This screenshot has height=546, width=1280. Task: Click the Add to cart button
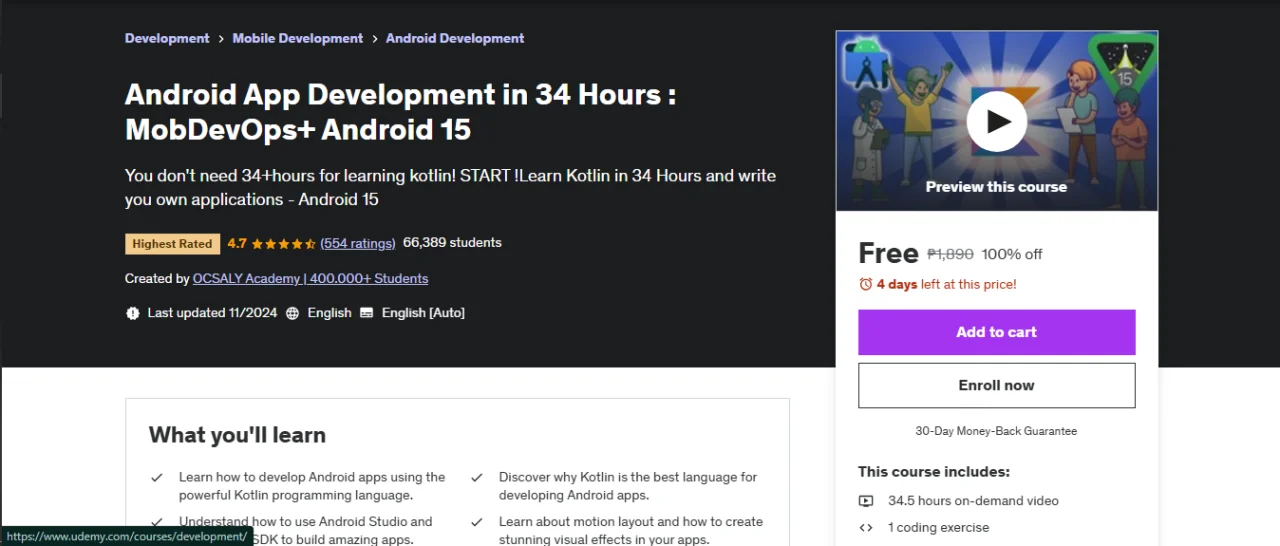(996, 332)
